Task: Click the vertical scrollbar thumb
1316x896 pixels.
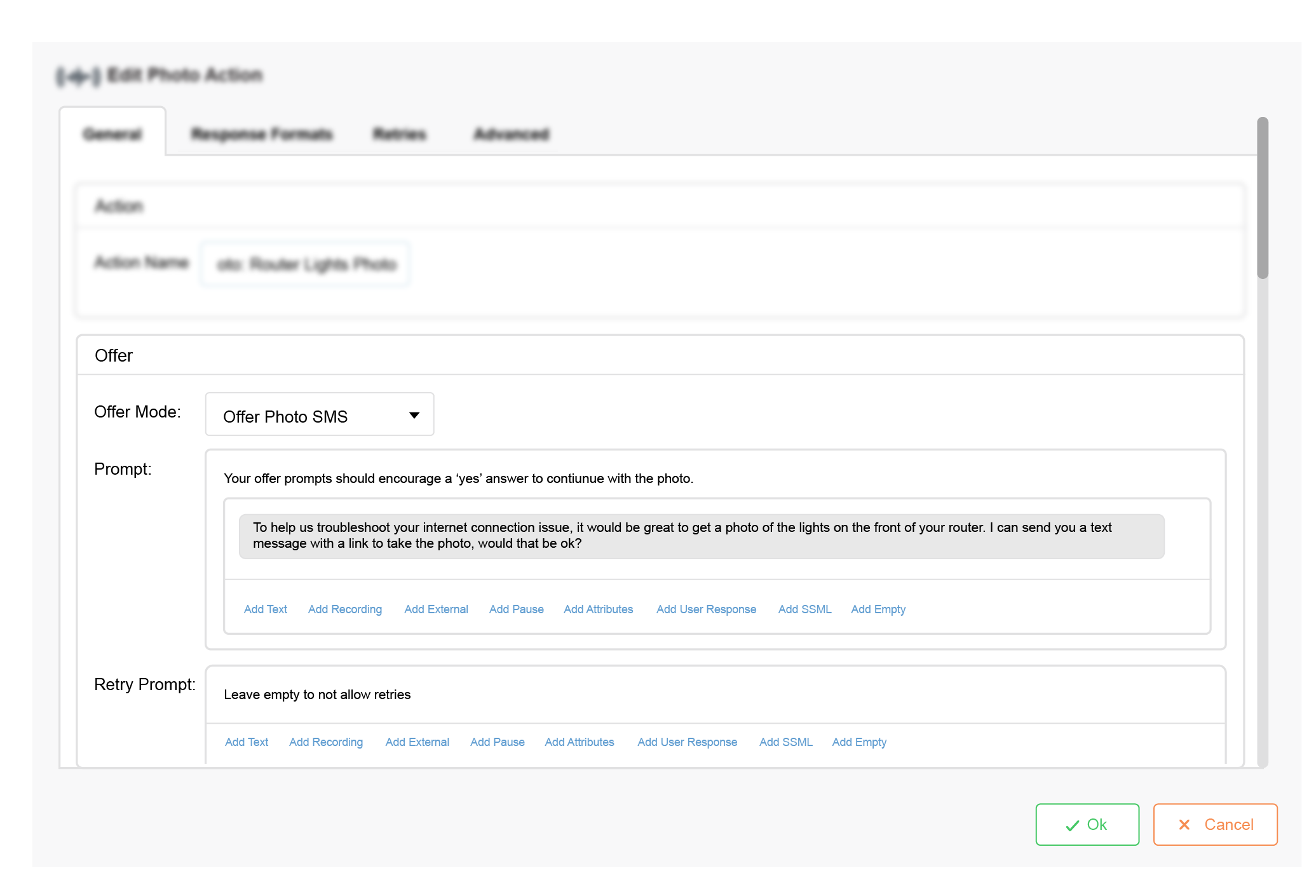Action: pos(1262,197)
